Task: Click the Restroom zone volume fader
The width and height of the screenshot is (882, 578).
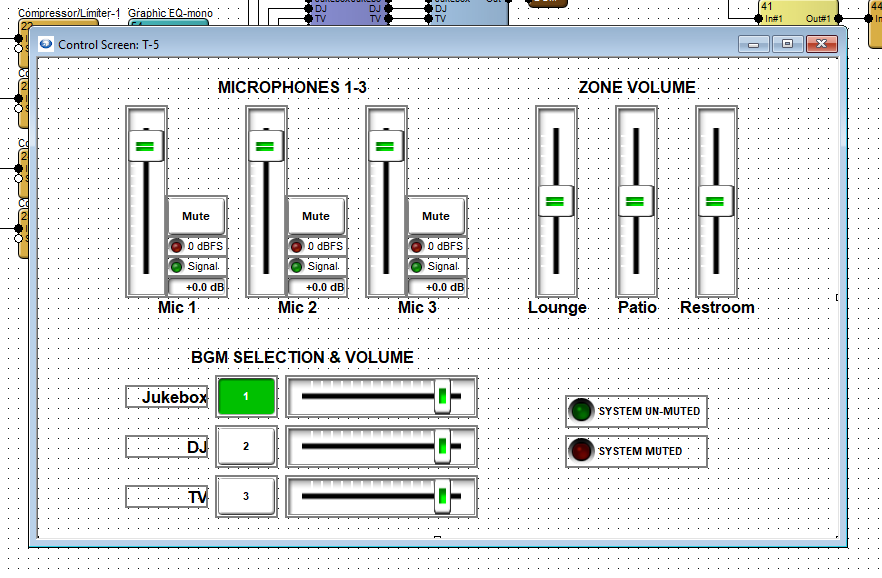Action: coord(717,201)
